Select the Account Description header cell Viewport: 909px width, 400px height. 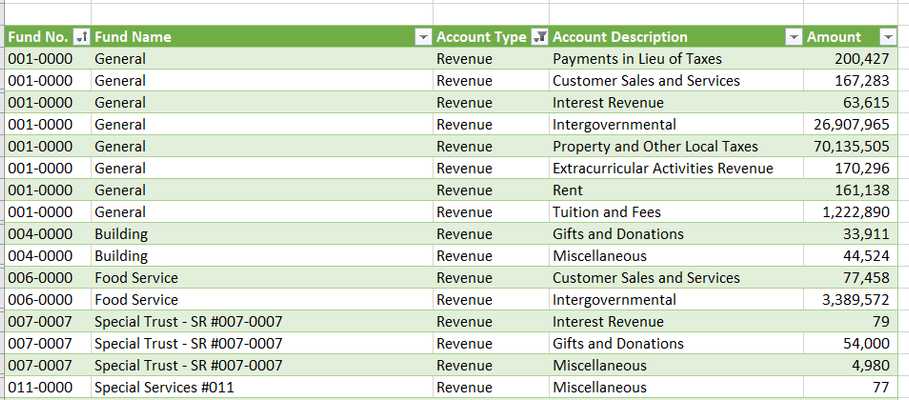[x=676, y=37]
